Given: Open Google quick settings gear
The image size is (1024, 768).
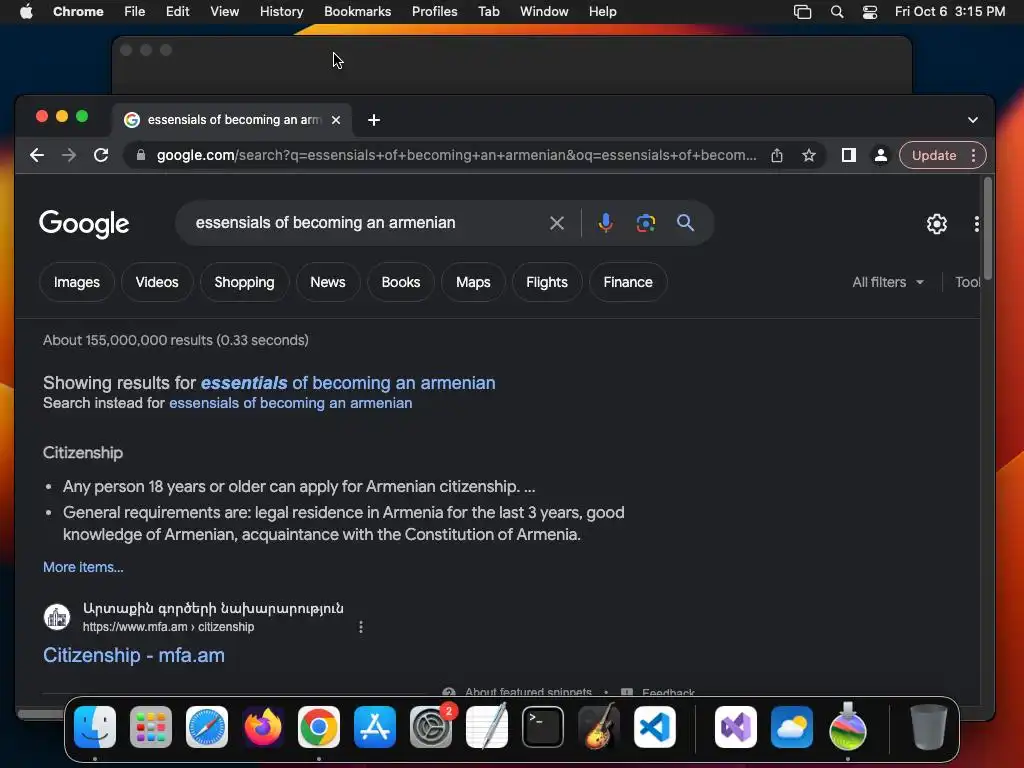Looking at the screenshot, I should 936,224.
